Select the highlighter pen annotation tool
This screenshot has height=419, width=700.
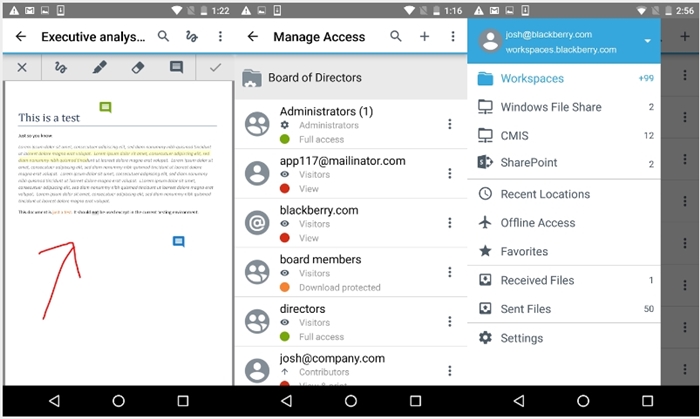pos(99,68)
